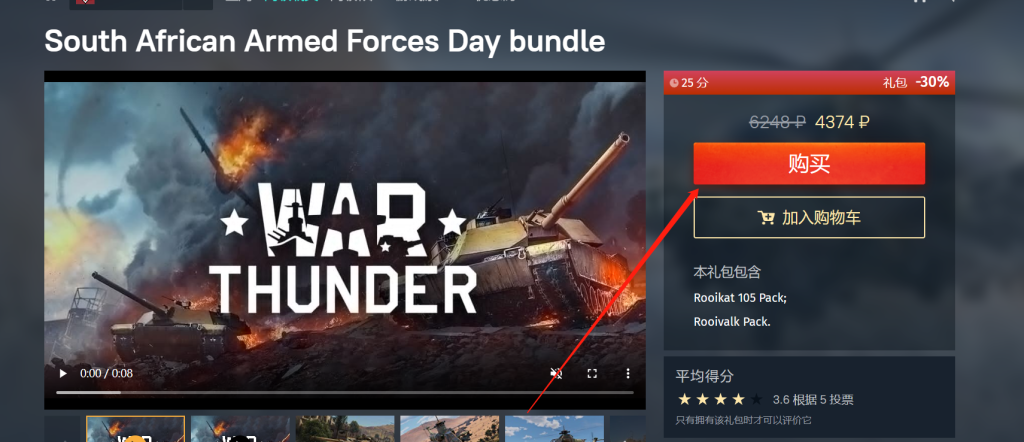1024x442 pixels.
Task: Click the cart icon inside 加入购物车
Action: coord(766,217)
